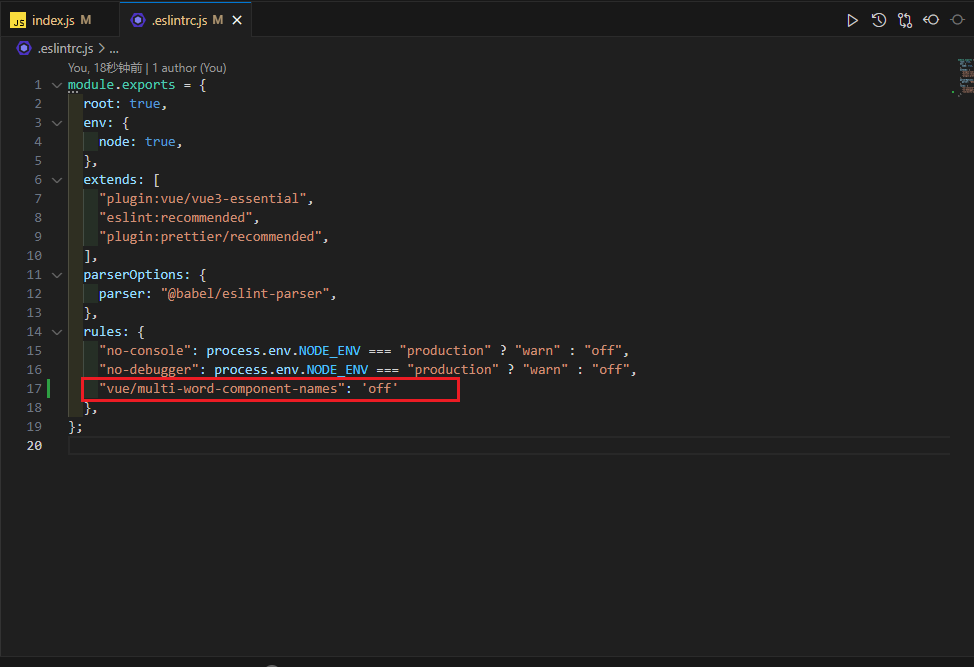Click line number 9 in gutter
This screenshot has width=974, height=667.
[38, 237]
